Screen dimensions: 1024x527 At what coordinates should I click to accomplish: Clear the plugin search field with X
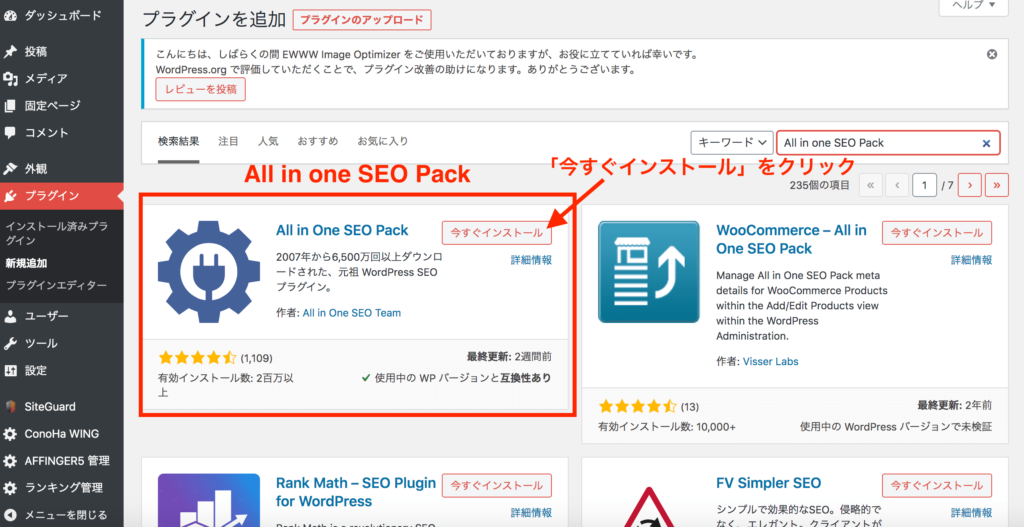pos(986,143)
